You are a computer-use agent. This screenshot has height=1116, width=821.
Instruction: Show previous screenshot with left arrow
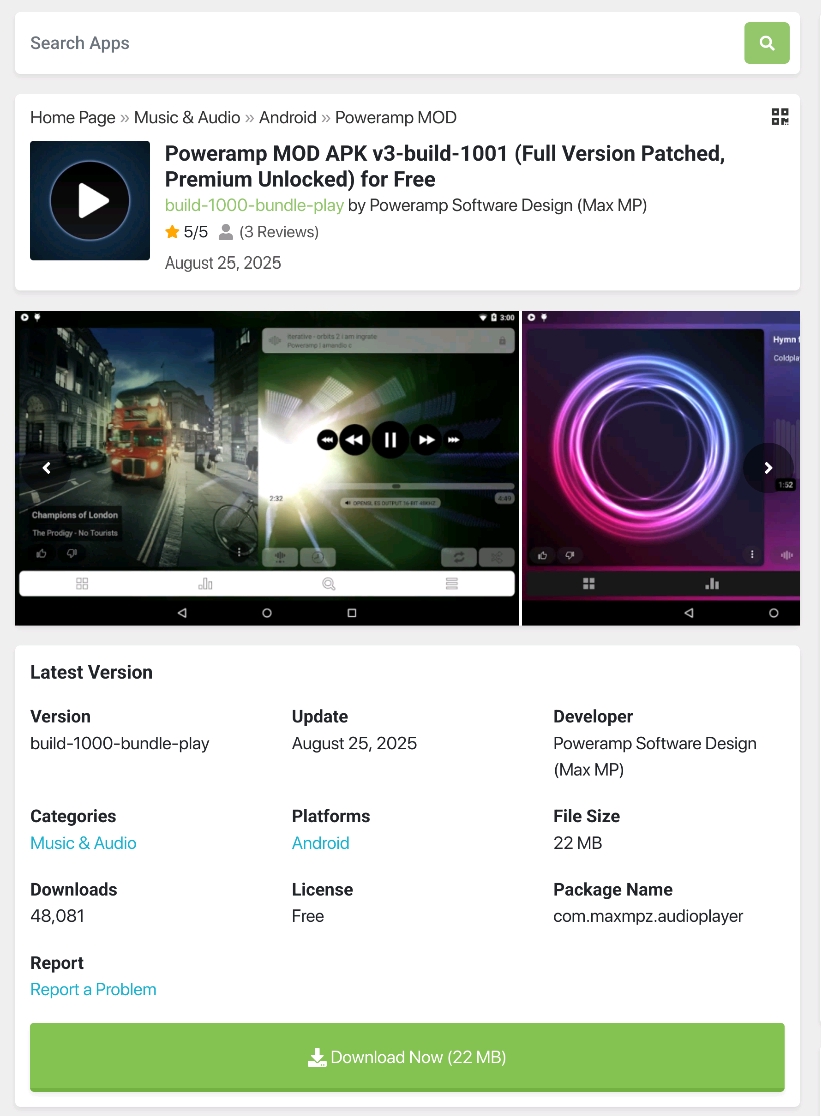coord(46,468)
